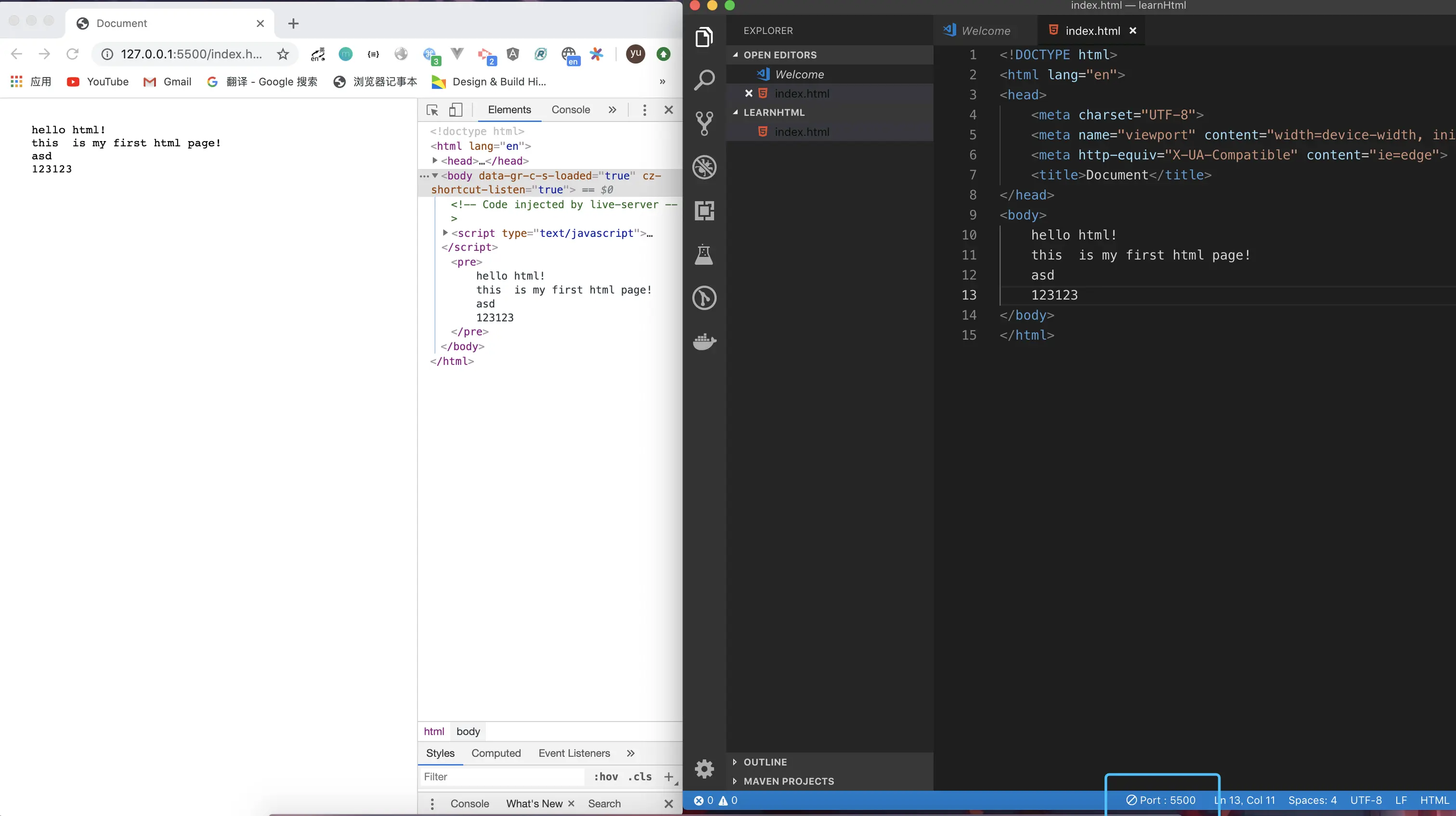
Task: Click Port : 5500 in status bar
Action: [1161, 800]
